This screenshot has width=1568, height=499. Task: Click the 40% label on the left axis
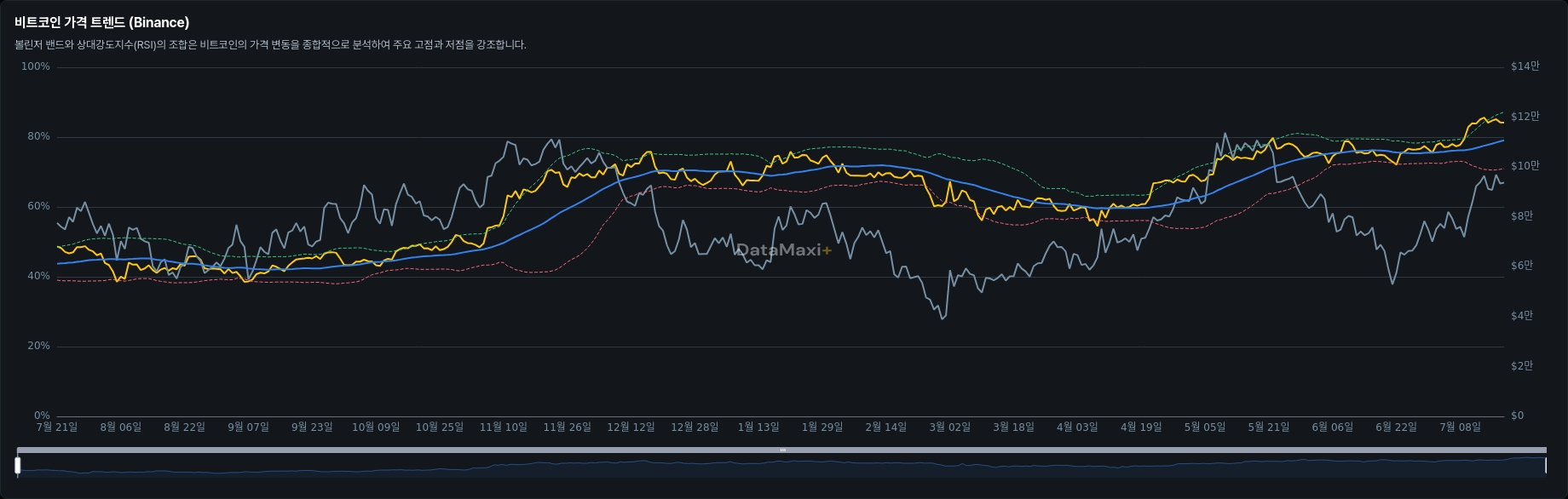coord(38,276)
